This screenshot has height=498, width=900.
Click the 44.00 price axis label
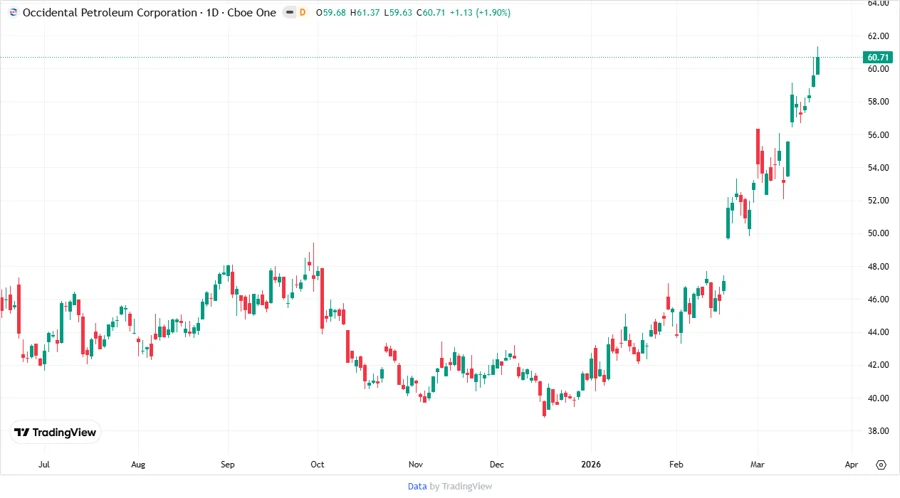(878, 332)
